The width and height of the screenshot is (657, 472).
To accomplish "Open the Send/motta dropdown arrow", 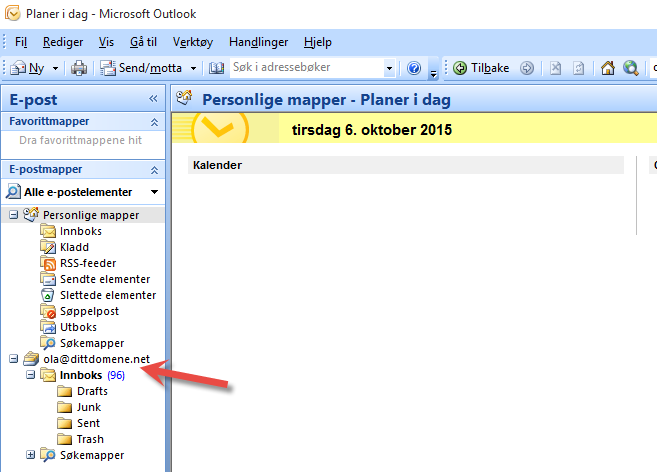I will tap(193, 68).
